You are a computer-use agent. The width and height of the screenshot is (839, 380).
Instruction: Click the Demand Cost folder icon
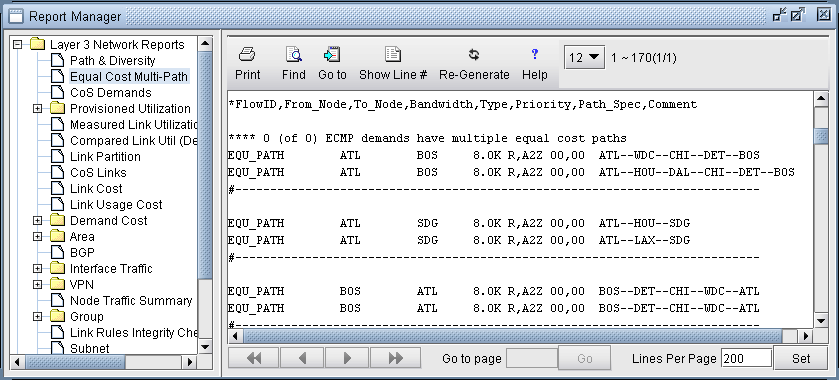(57, 221)
